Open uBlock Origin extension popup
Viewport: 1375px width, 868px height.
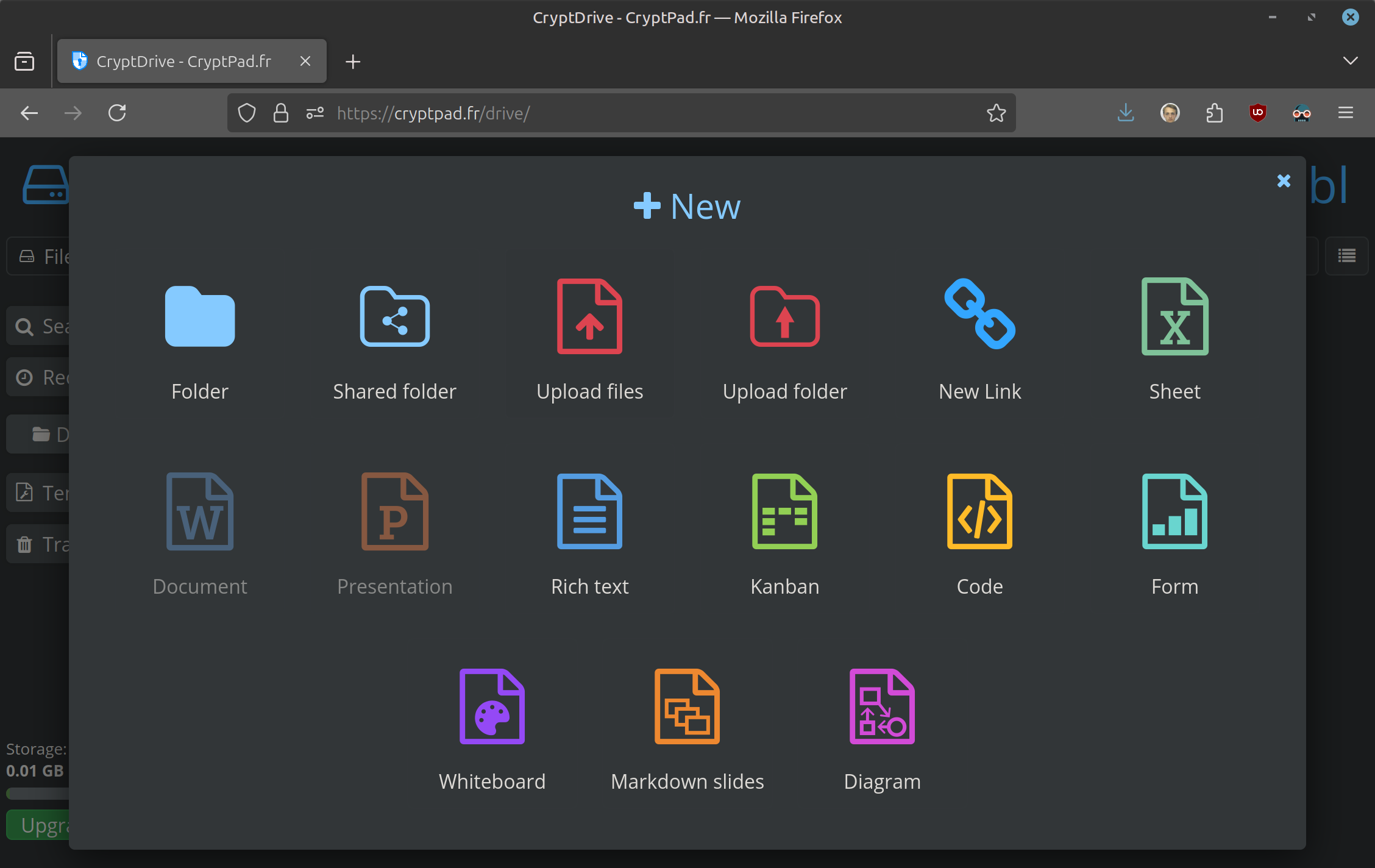tap(1257, 113)
